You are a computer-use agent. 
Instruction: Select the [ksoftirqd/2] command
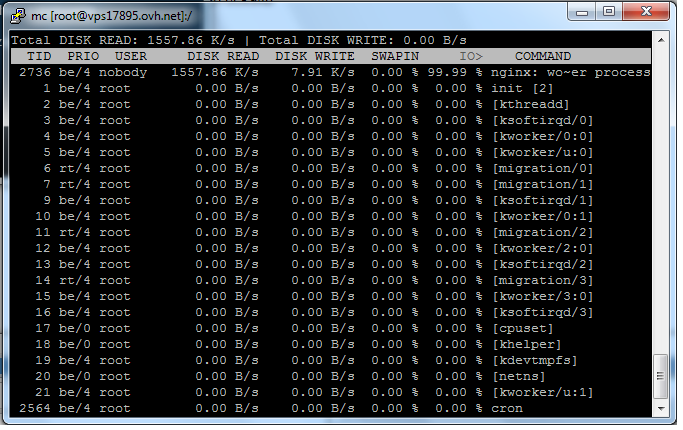pyautogui.click(x=542, y=264)
